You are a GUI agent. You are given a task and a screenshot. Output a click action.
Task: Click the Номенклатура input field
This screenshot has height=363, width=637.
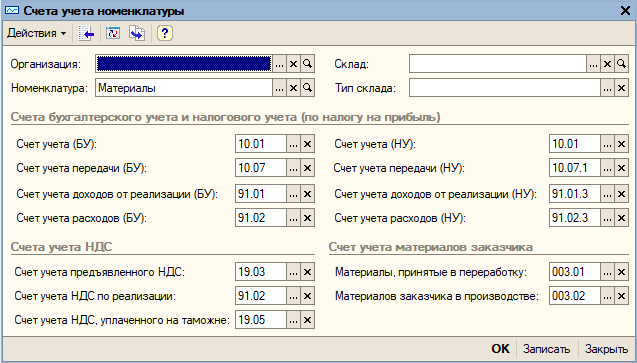184,88
